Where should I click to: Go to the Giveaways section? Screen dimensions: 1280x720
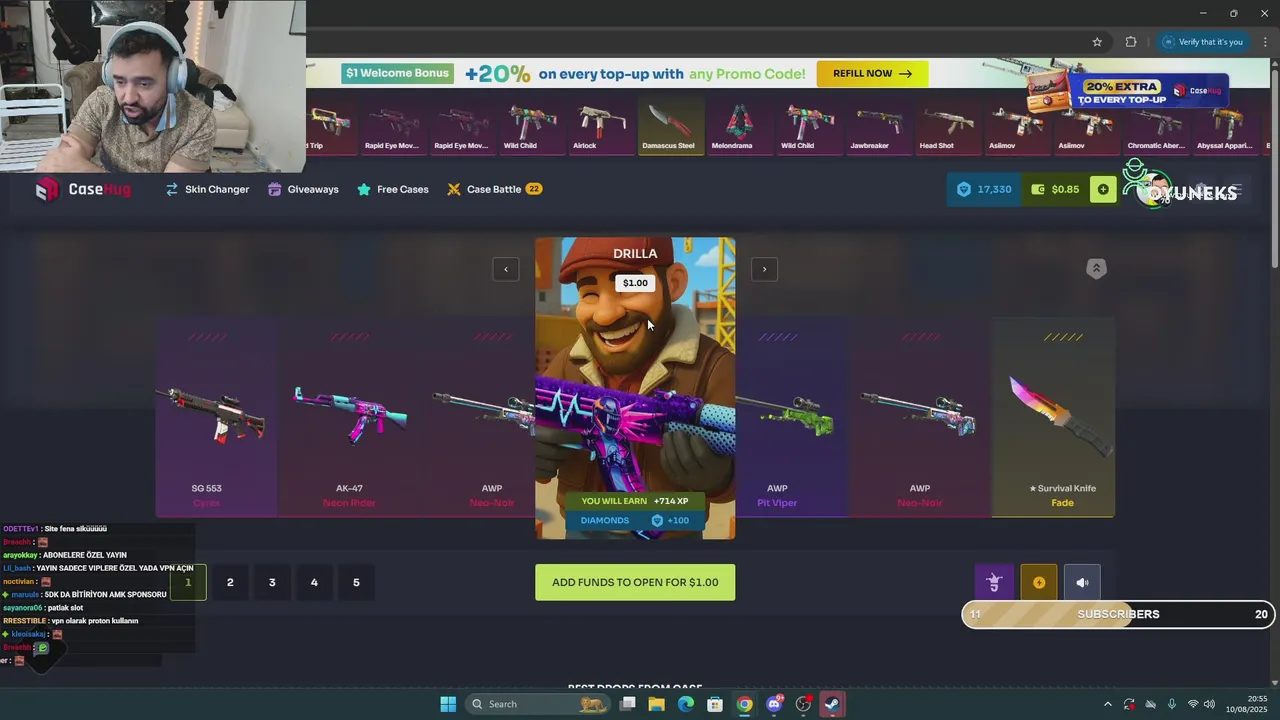pyautogui.click(x=303, y=189)
